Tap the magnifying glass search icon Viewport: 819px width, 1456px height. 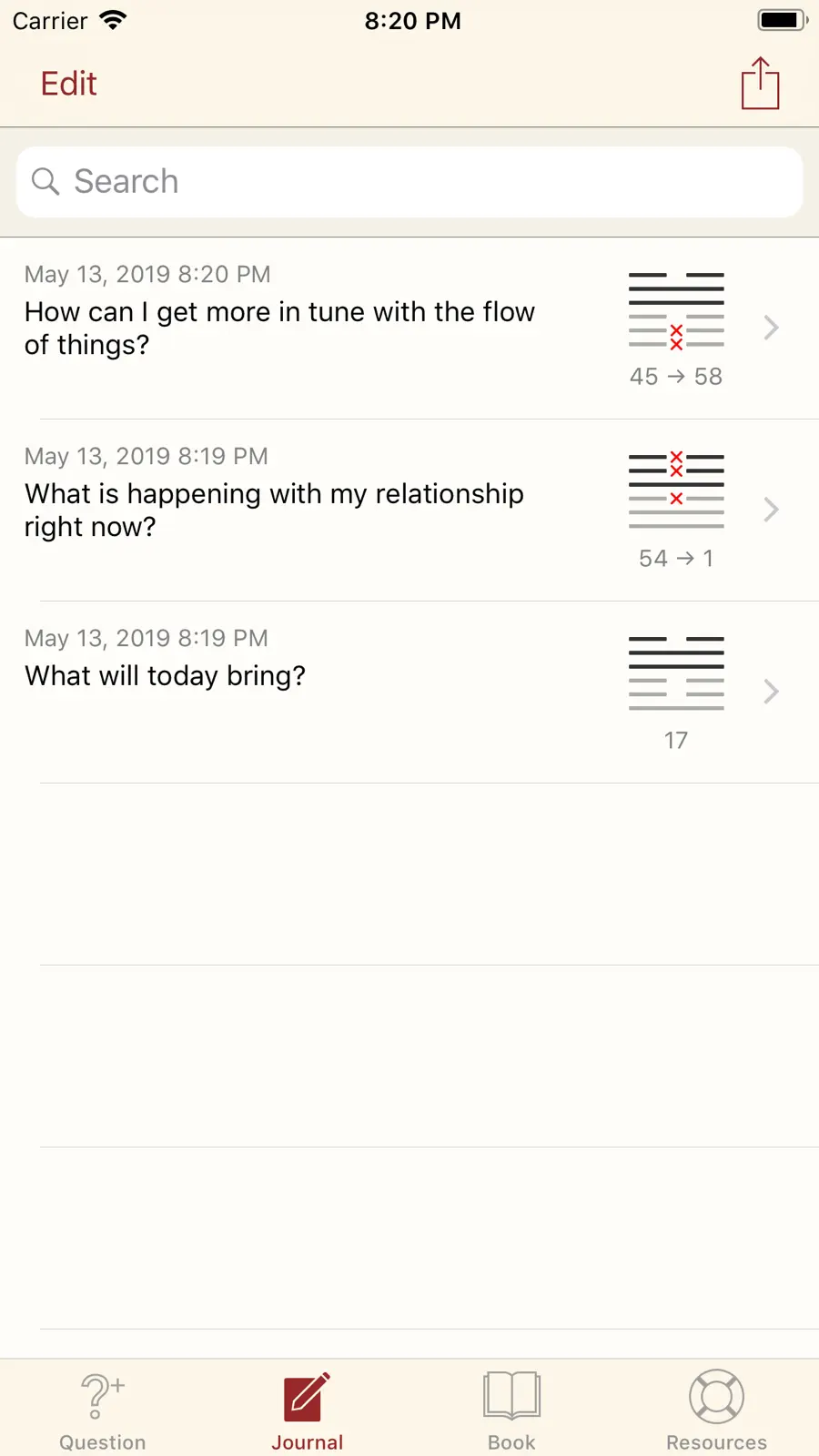tap(45, 181)
